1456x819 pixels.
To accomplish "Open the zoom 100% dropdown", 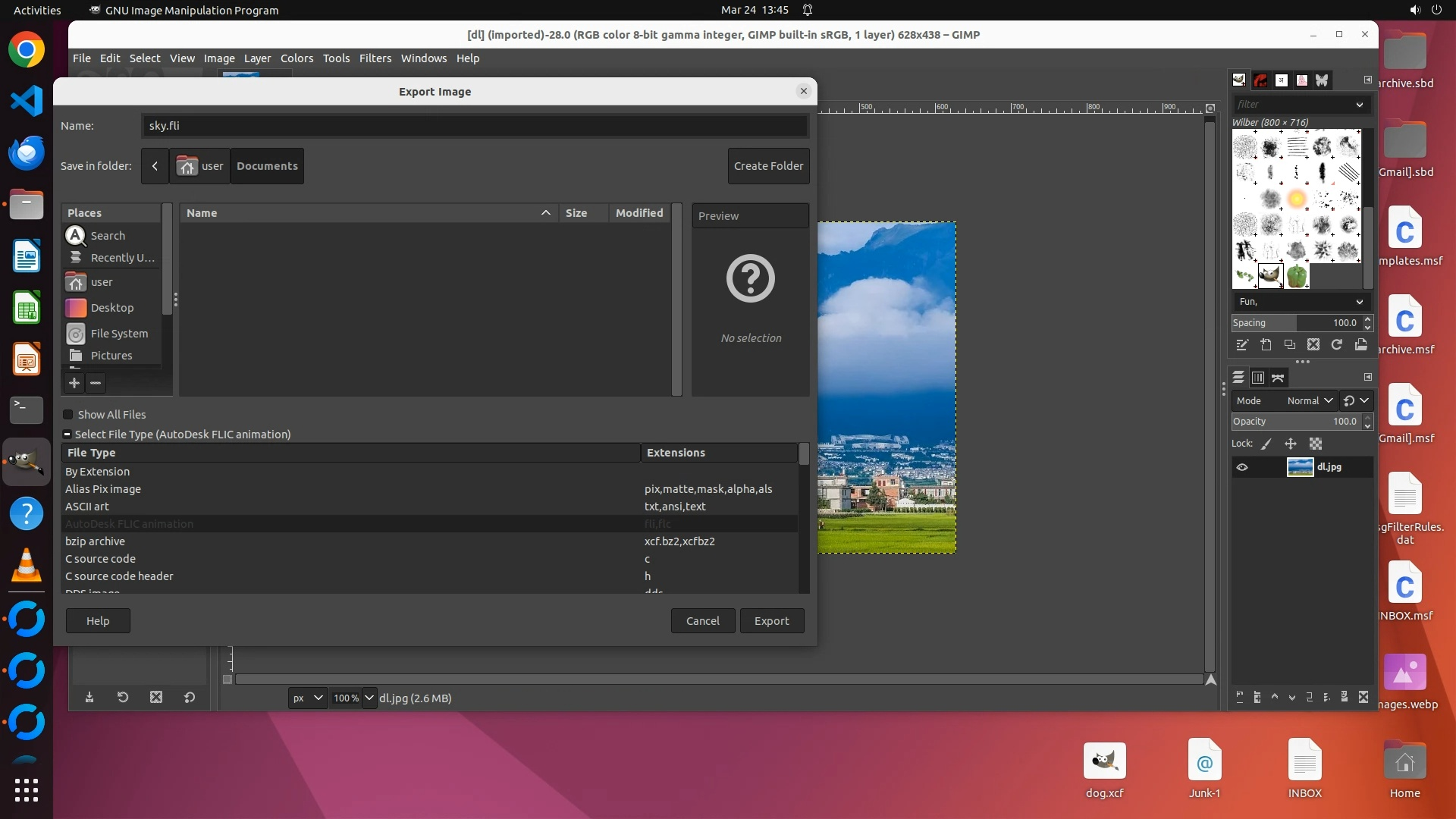I will [x=369, y=698].
